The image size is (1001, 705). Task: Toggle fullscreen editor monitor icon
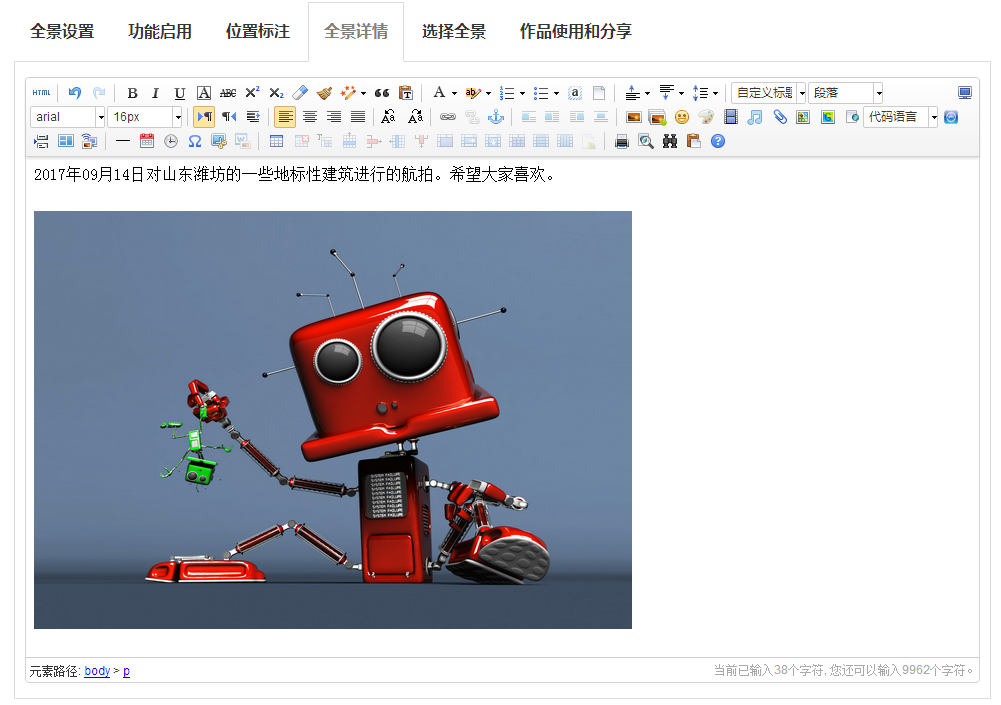(x=965, y=93)
